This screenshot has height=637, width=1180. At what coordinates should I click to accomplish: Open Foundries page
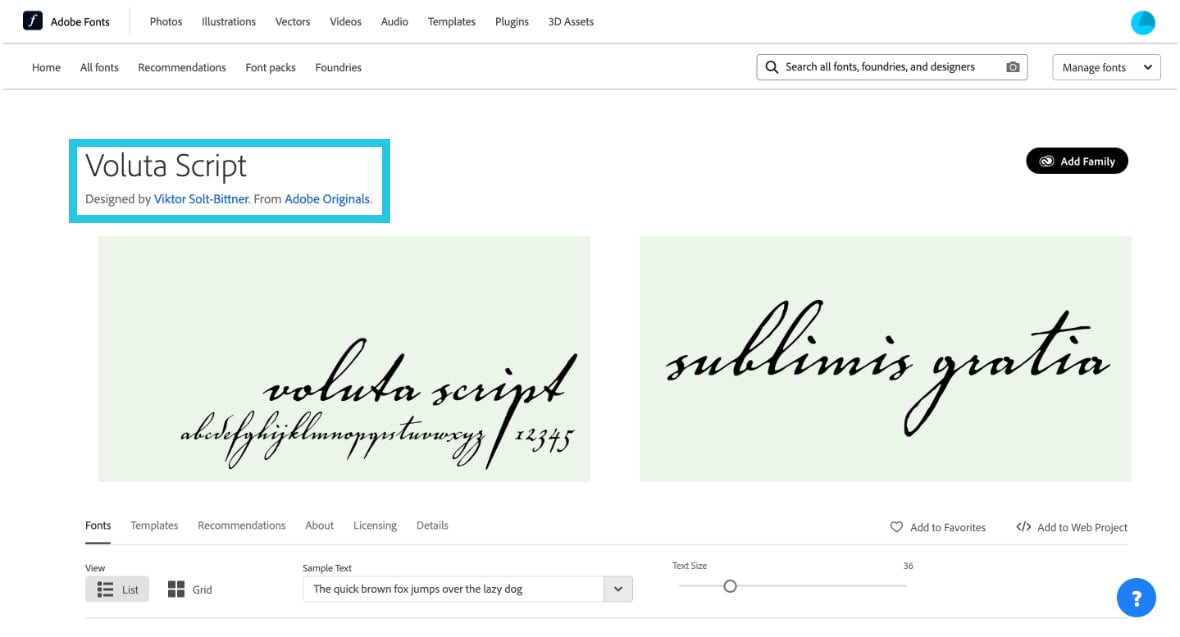pos(338,67)
